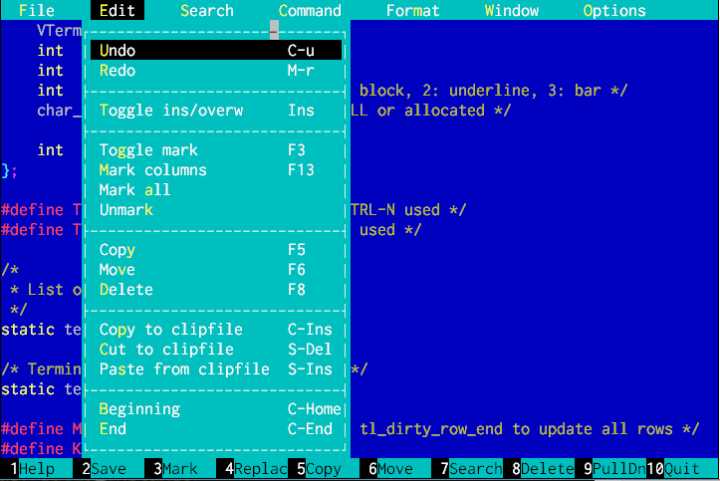This screenshot has height=481, width=720.
Task: Open the File menu
Action: 37,11
